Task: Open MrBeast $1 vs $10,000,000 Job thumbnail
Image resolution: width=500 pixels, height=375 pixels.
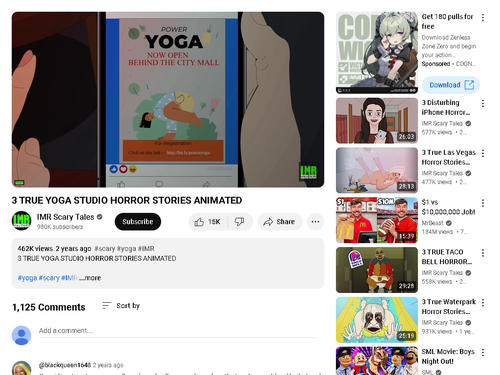Action: coord(377,220)
